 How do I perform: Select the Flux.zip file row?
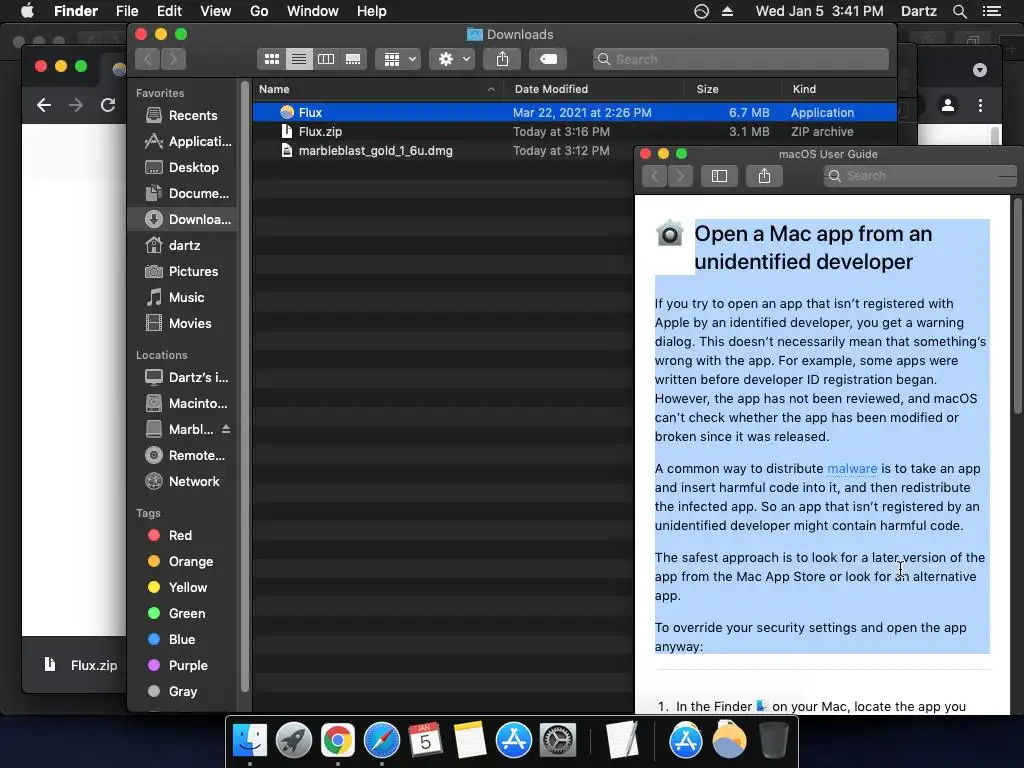(x=575, y=132)
